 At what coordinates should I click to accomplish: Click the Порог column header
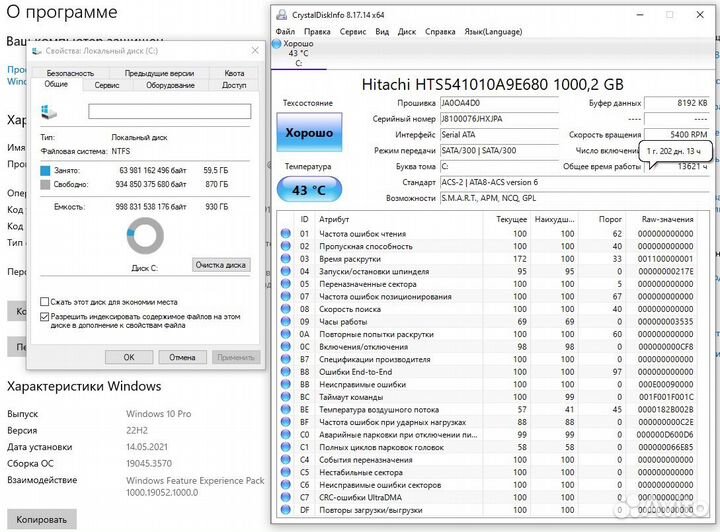[610, 219]
